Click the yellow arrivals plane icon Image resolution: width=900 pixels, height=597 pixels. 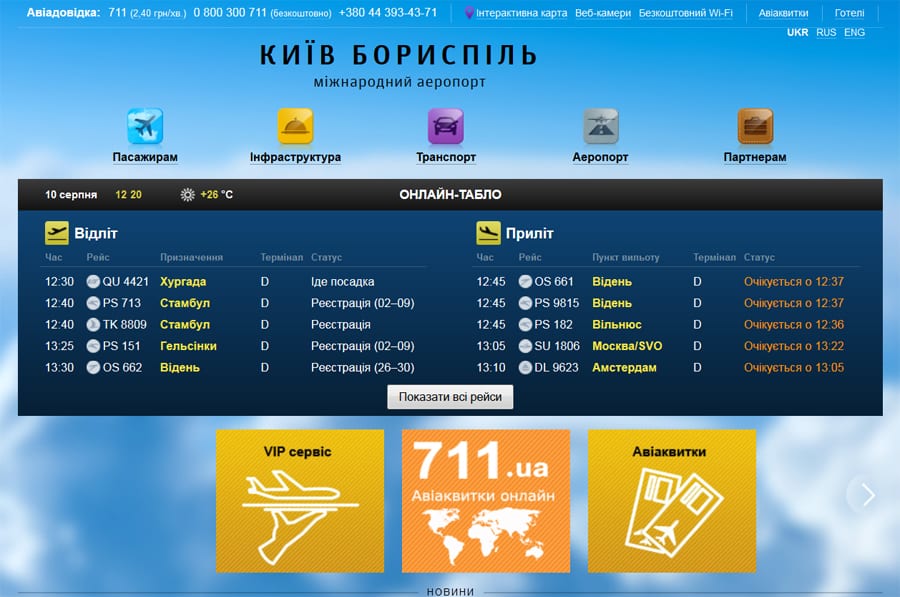(488, 233)
